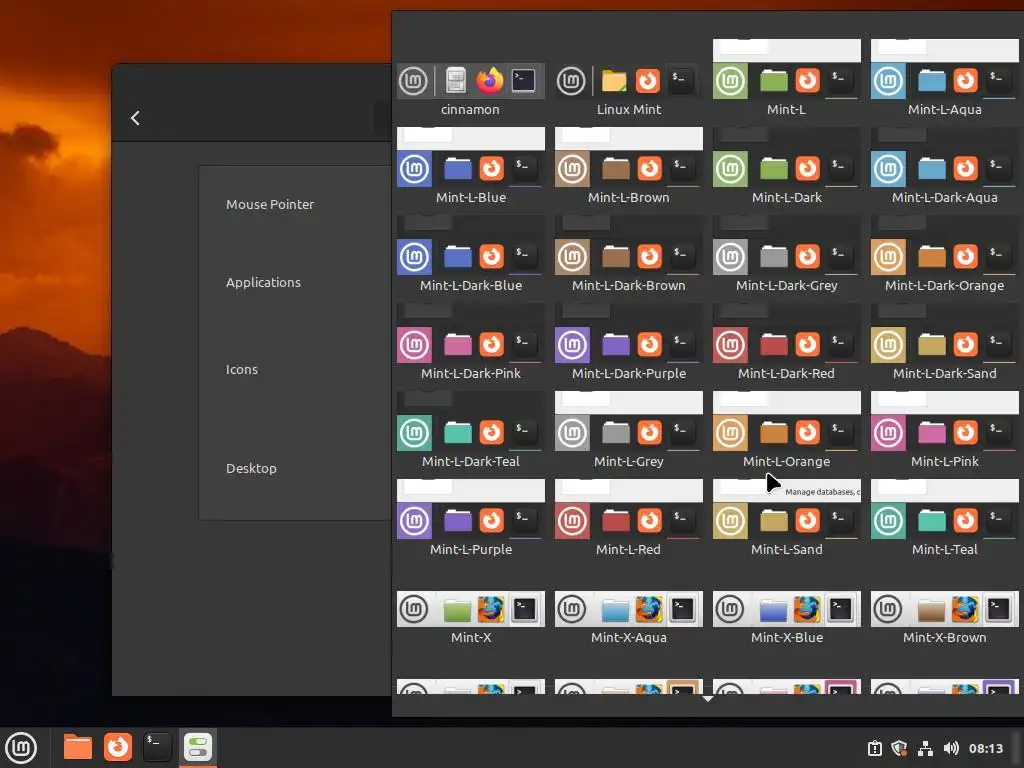The image size is (1024, 768).
Task: Open the Files manager from the panel
Action: pyautogui.click(x=78, y=747)
